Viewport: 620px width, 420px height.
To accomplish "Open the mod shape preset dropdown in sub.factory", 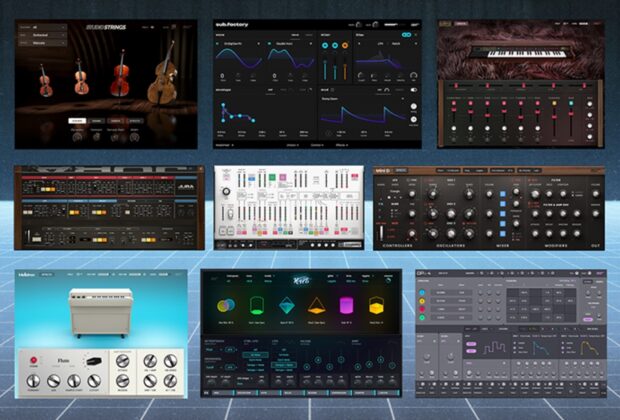I will click(x=363, y=99).
